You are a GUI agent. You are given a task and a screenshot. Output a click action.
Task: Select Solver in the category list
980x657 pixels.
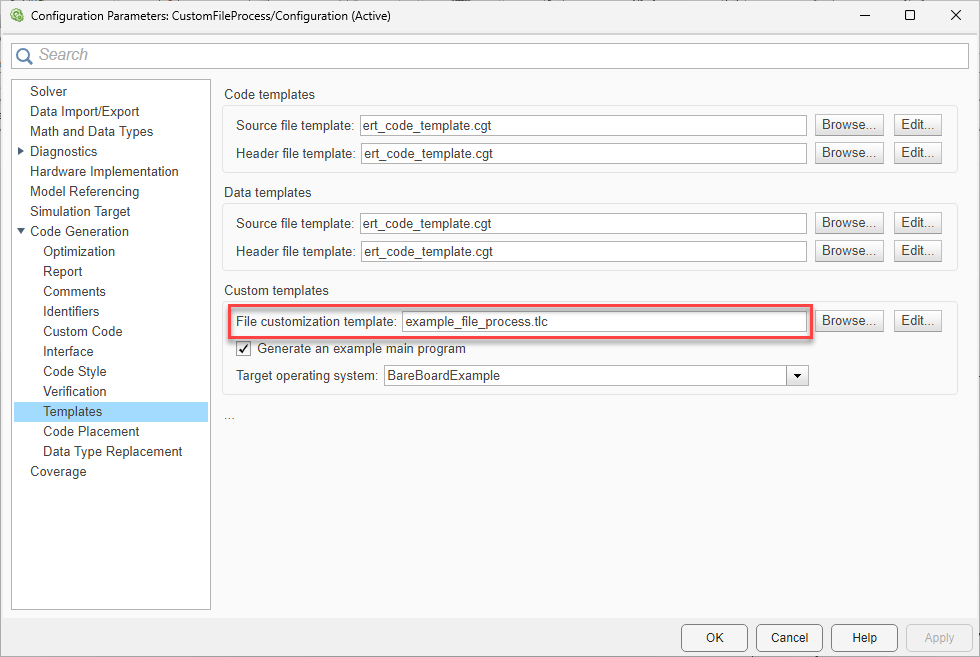coord(48,91)
